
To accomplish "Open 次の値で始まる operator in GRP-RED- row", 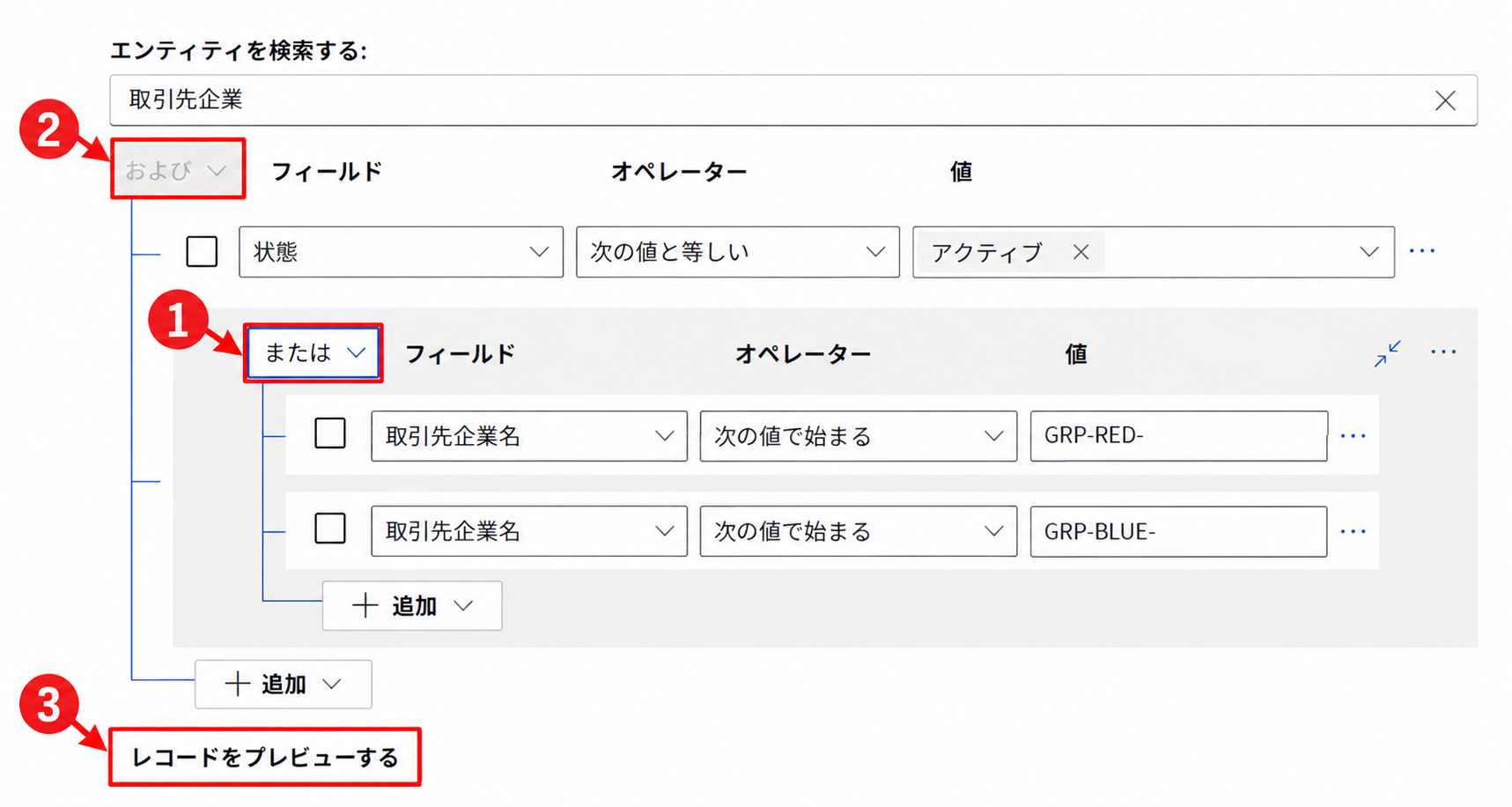I will coord(858,436).
